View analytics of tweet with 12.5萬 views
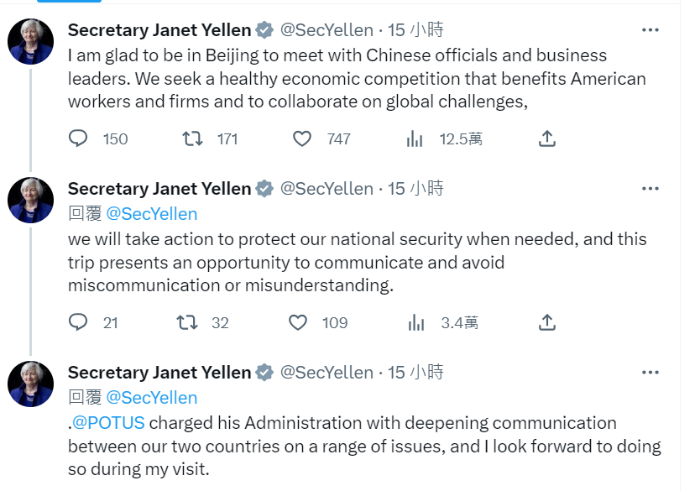700x491 pixels. [415, 139]
